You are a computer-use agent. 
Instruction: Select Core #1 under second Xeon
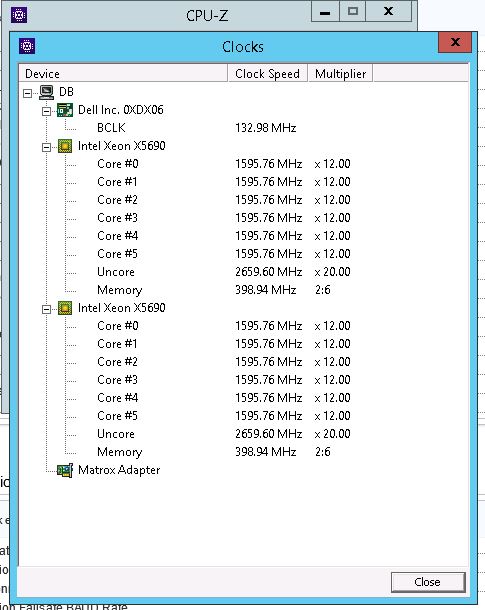pos(117,344)
